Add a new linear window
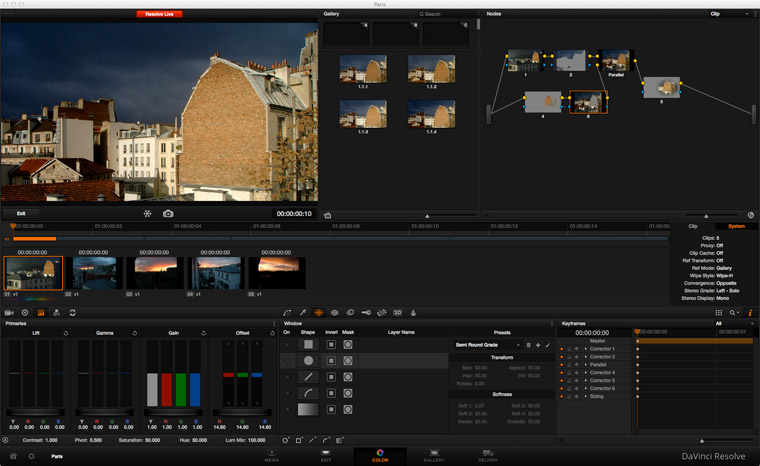 point(299,440)
